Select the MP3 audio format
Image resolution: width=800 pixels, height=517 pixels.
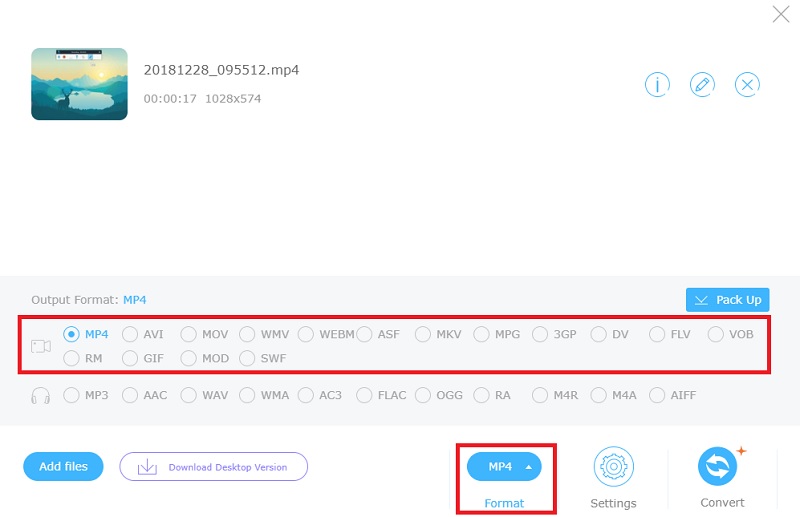point(72,395)
